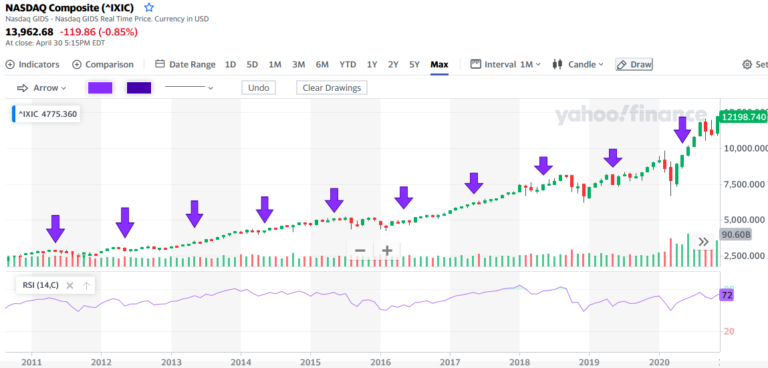768x368 pixels.
Task: Select the 6M range
Action: [x=322, y=64]
